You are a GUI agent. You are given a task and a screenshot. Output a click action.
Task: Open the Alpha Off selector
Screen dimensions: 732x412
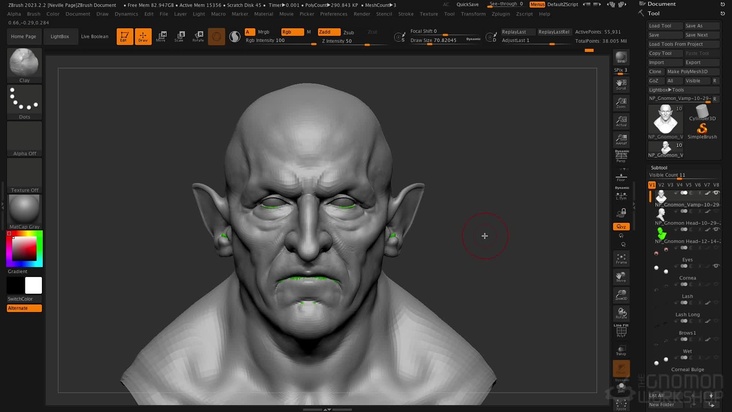(x=24, y=139)
